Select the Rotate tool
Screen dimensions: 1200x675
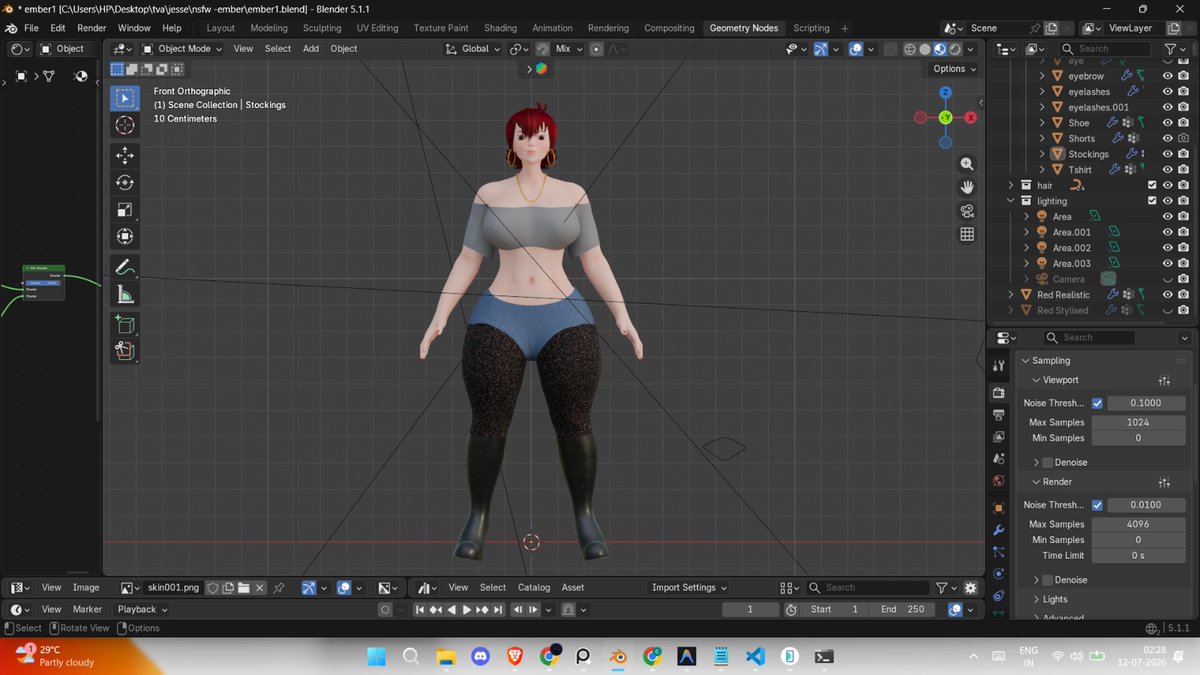pyautogui.click(x=125, y=182)
